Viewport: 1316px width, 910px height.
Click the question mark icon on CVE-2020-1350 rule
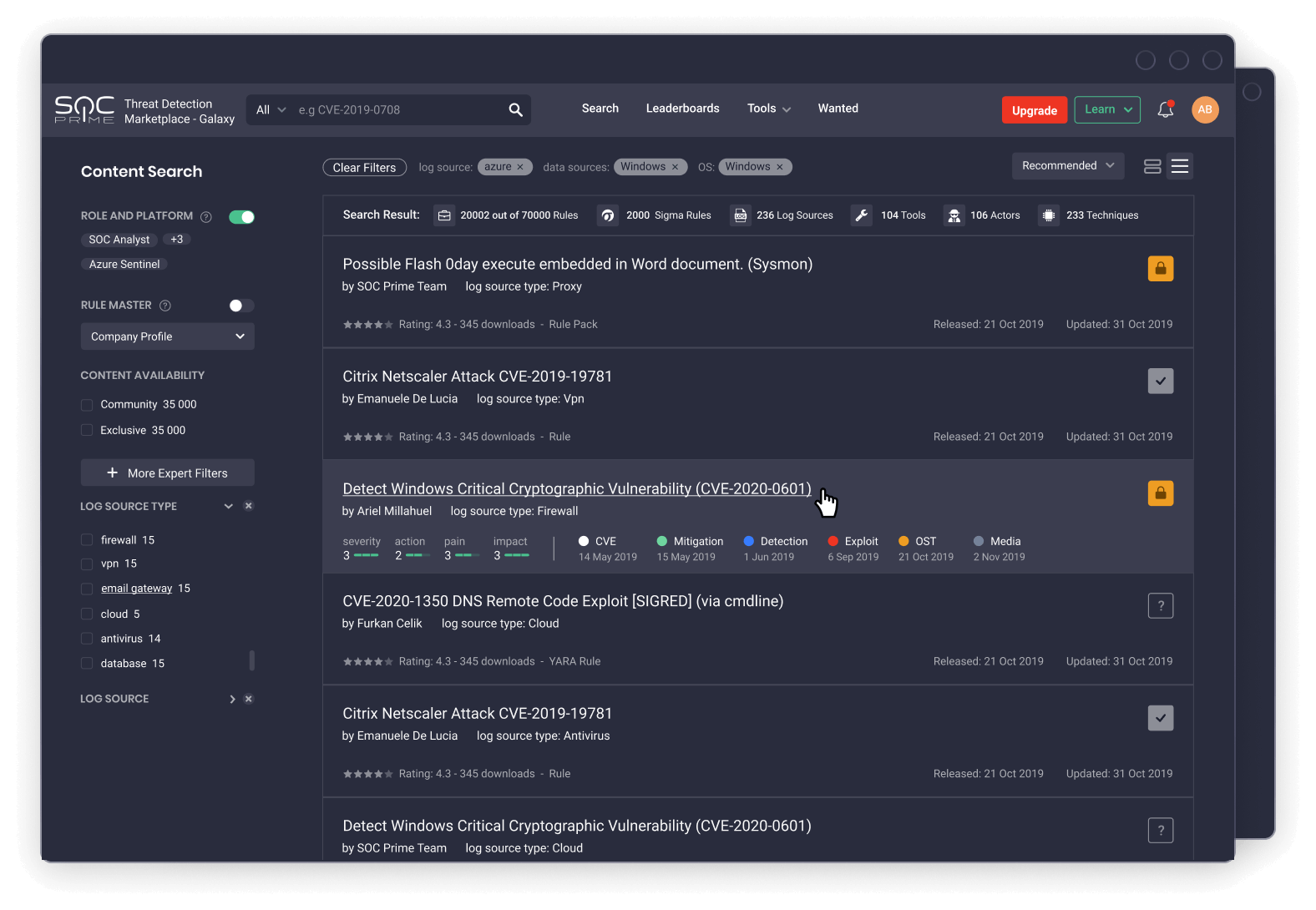1160,606
